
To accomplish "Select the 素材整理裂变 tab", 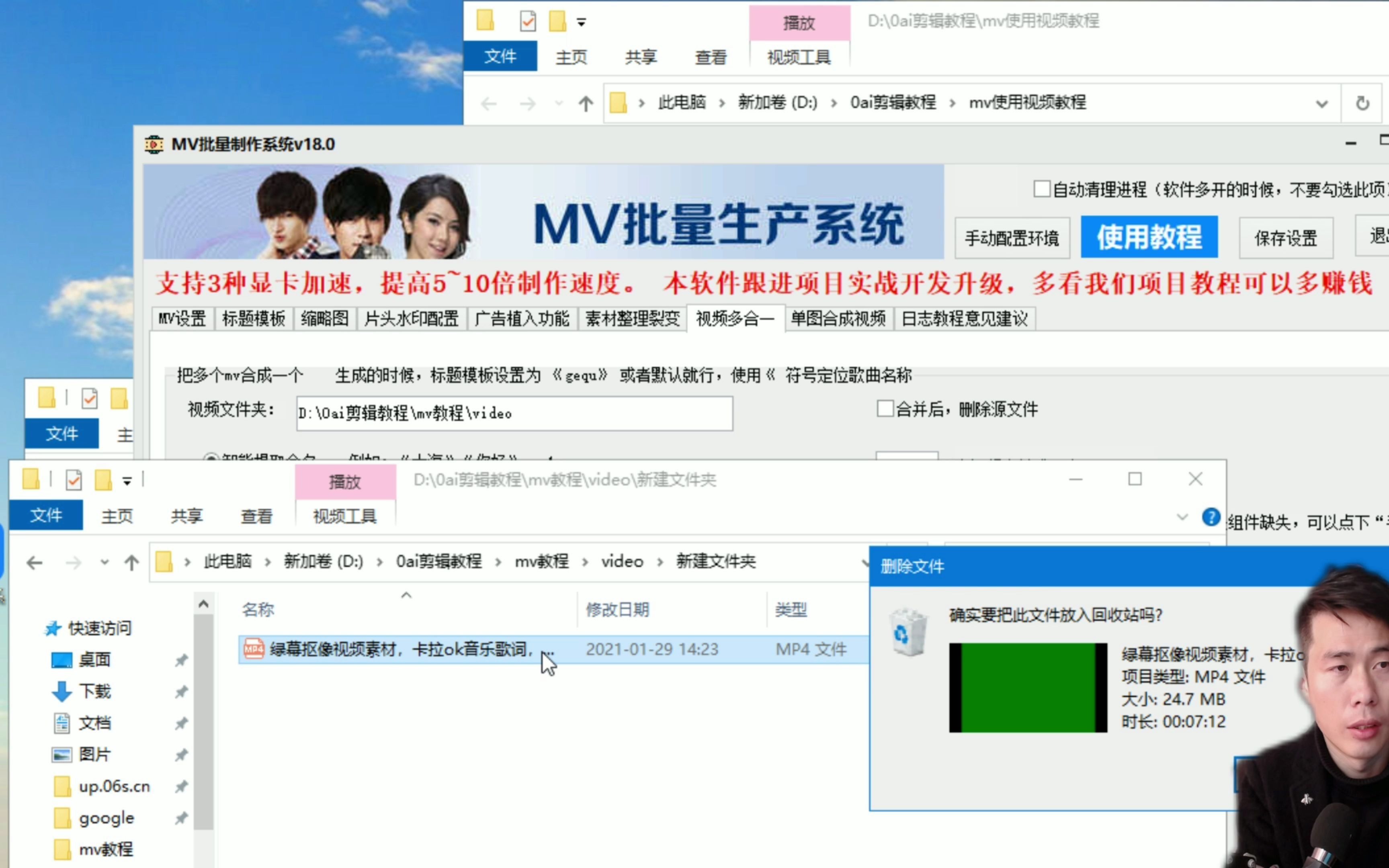I will 632,319.
